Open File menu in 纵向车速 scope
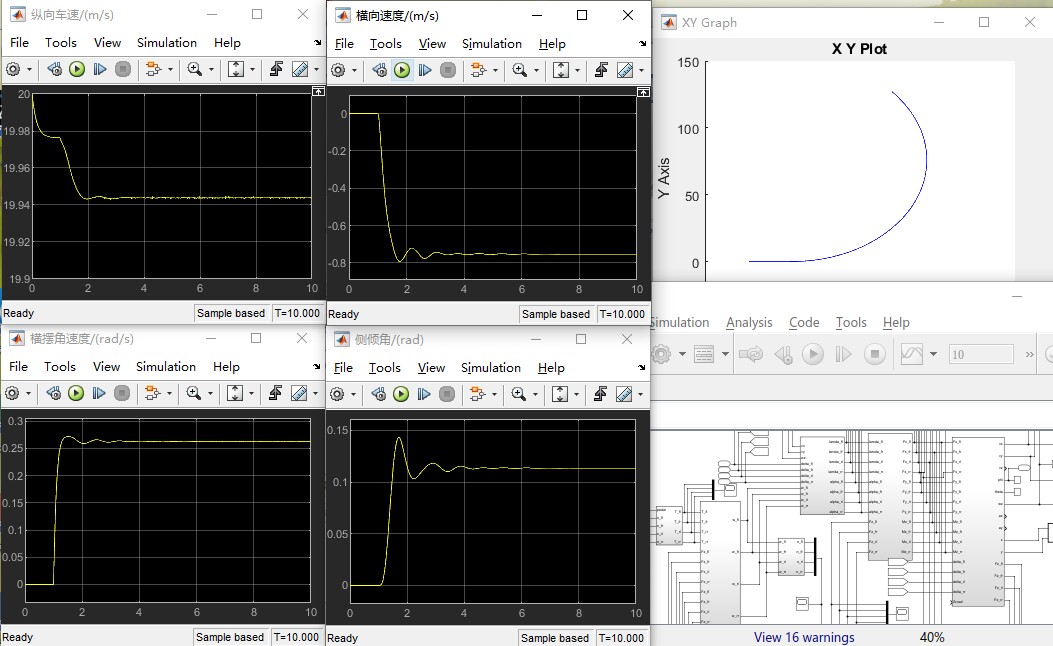 tap(19, 42)
